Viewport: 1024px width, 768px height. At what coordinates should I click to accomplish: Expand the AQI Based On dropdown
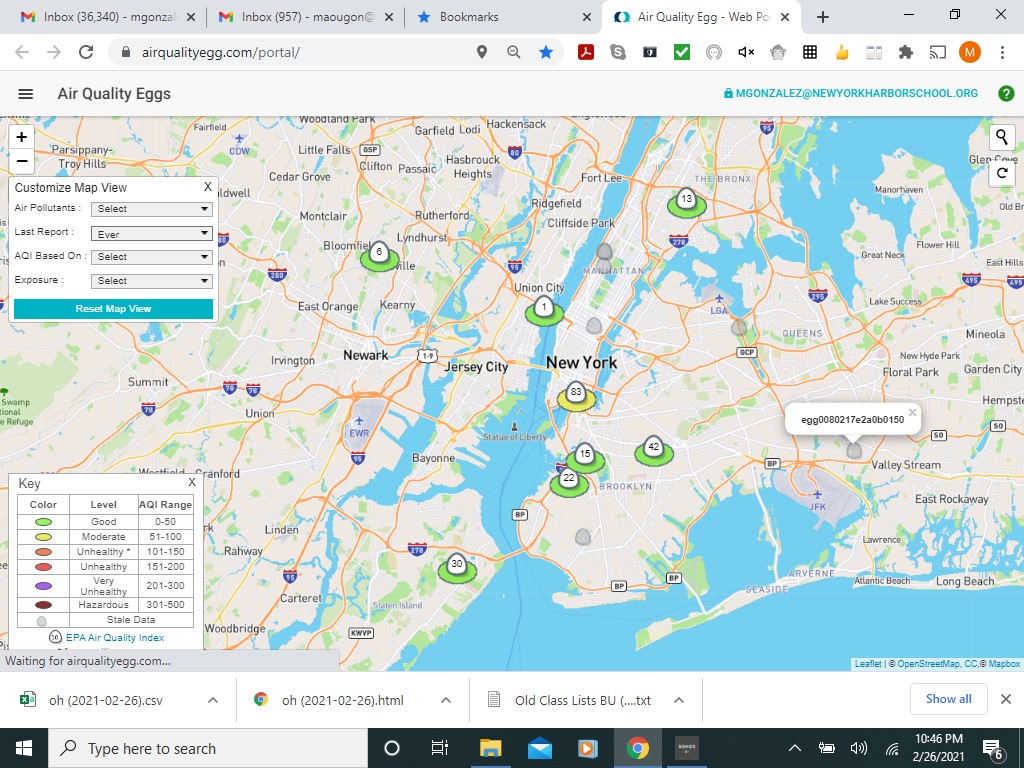tap(152, 257)
